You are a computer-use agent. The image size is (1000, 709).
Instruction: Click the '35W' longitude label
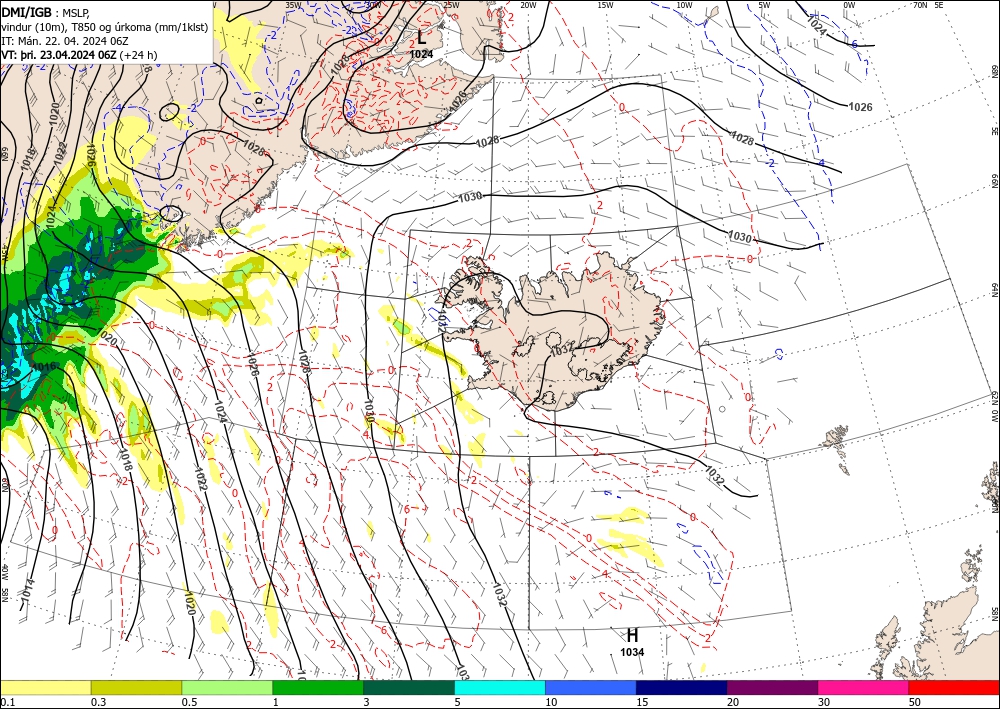pos(293,5)
